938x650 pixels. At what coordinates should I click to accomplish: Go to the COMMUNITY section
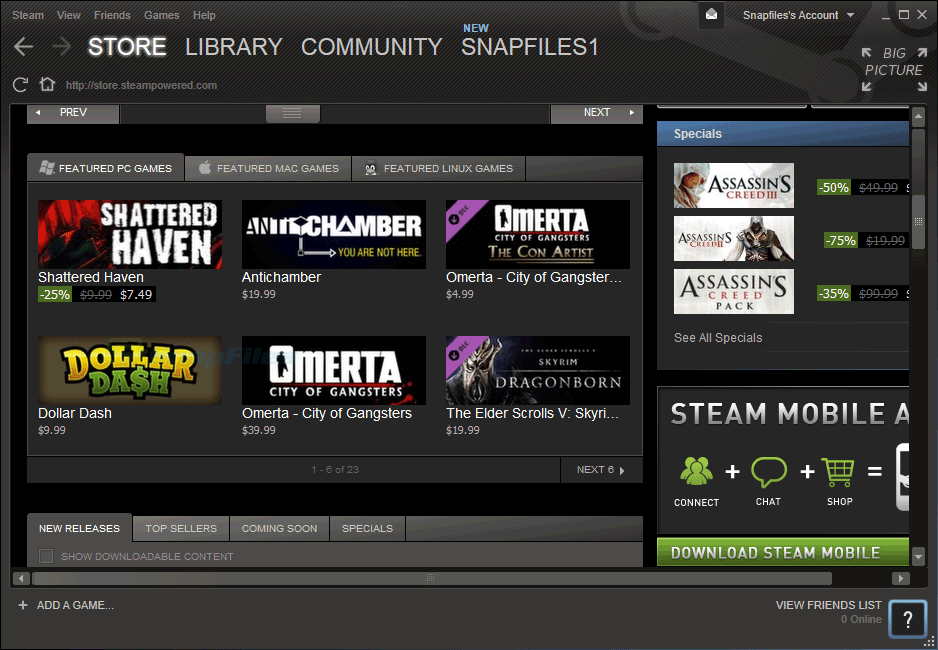tap(371, 47)
